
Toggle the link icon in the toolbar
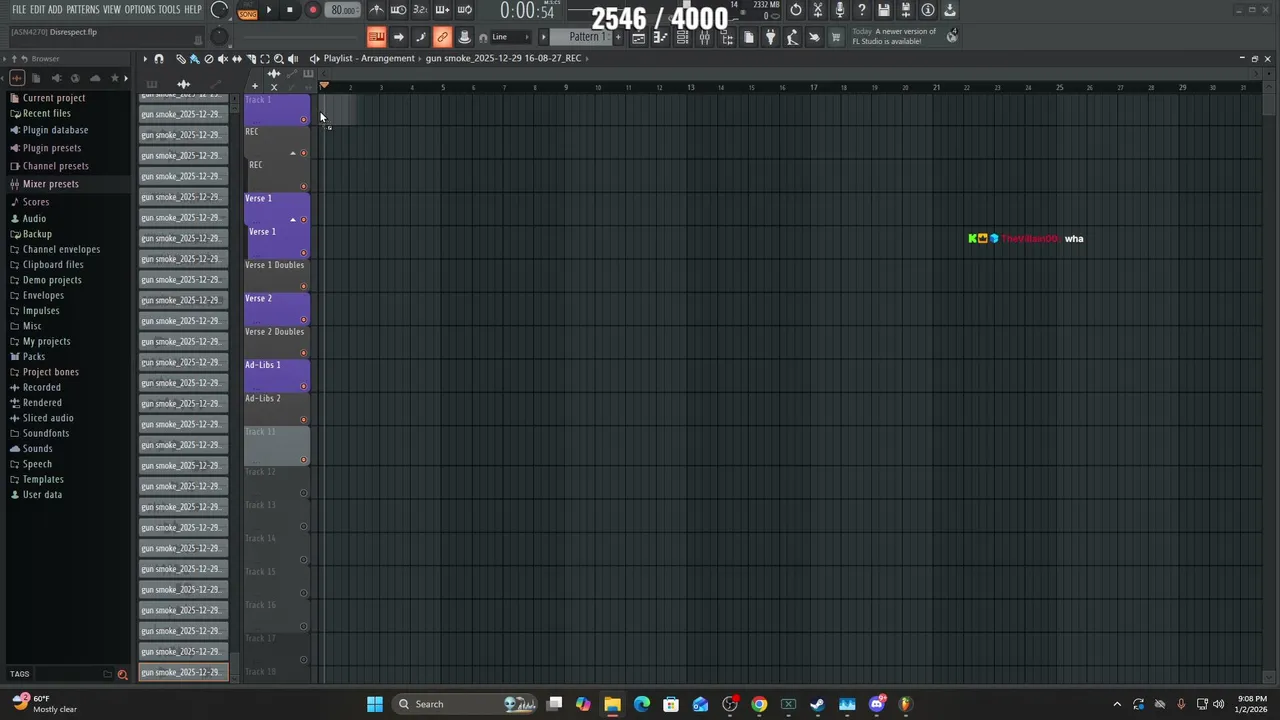[442, 37]
